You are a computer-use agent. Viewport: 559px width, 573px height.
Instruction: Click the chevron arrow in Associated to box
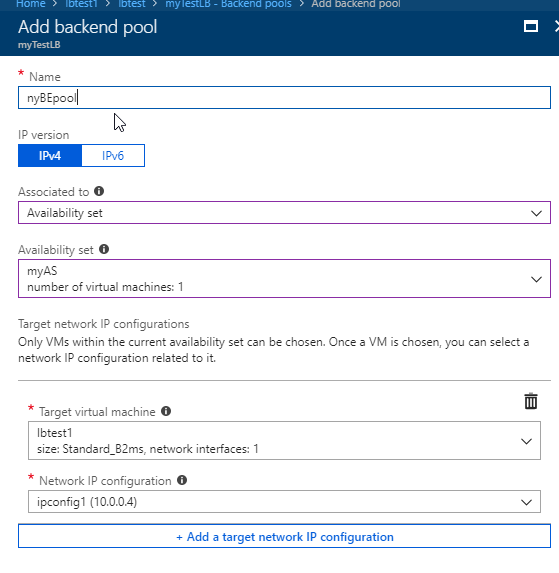coord(536,213)
